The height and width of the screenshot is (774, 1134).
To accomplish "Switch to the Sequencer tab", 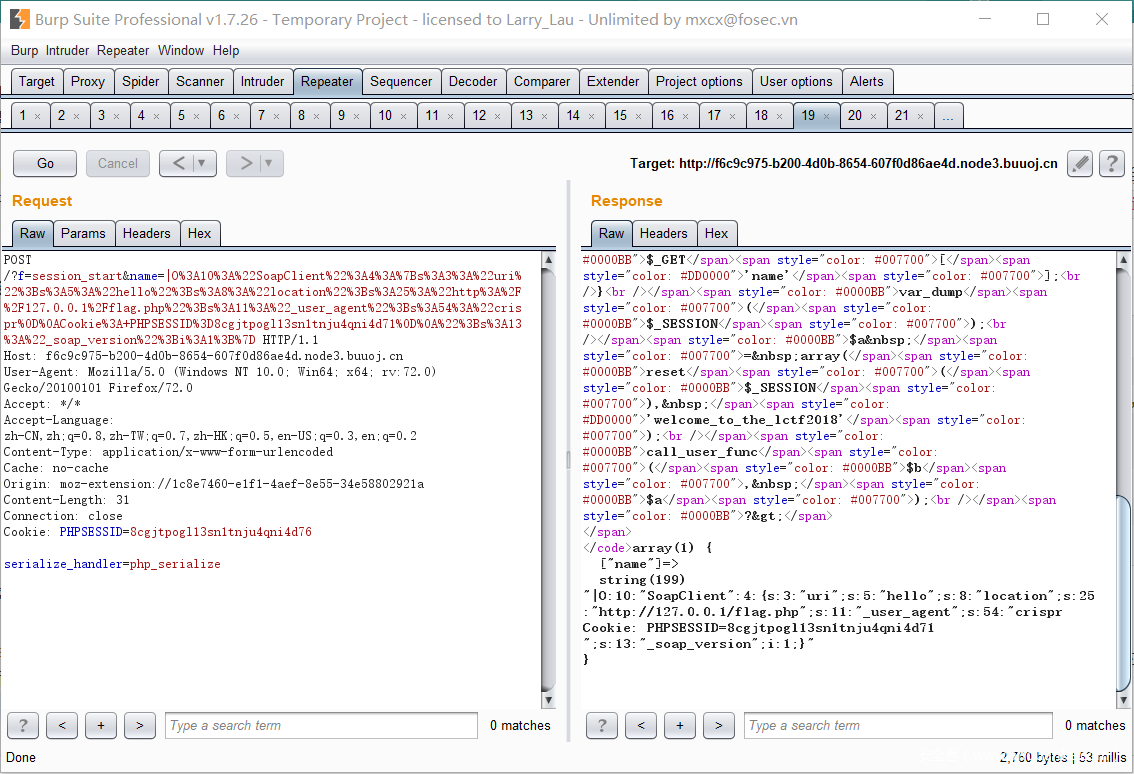I will coord(401,82).
